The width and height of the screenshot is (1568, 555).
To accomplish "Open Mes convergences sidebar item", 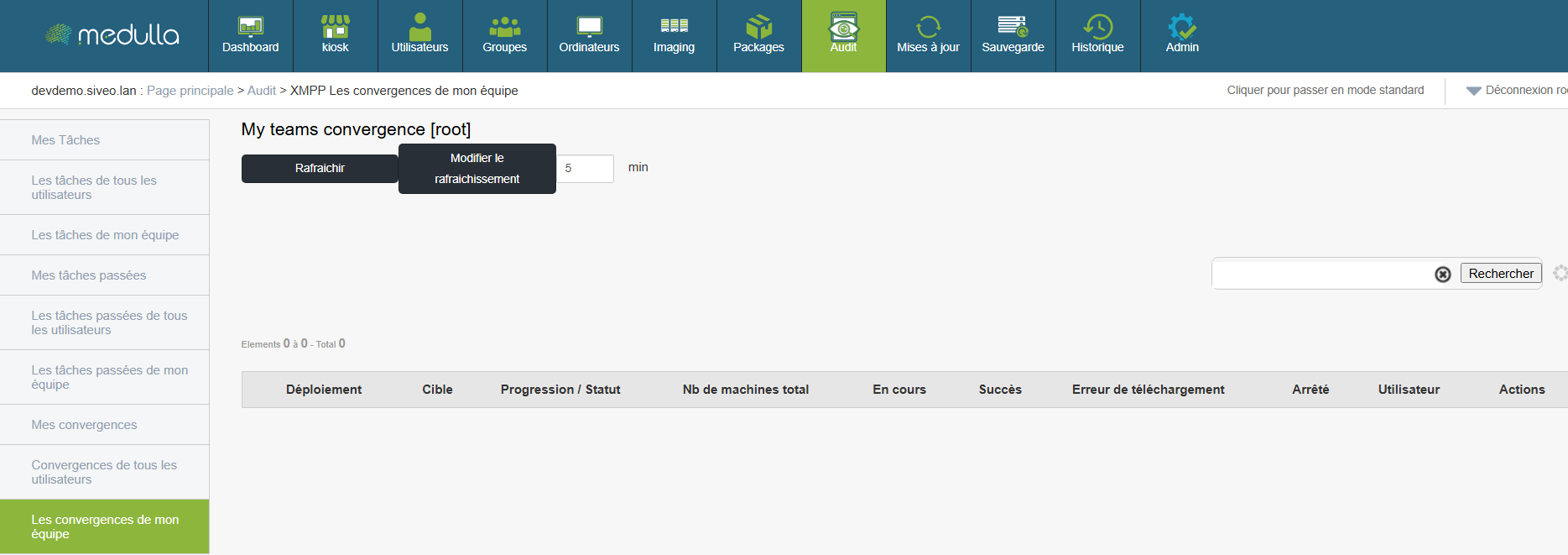I will point(84,425).
